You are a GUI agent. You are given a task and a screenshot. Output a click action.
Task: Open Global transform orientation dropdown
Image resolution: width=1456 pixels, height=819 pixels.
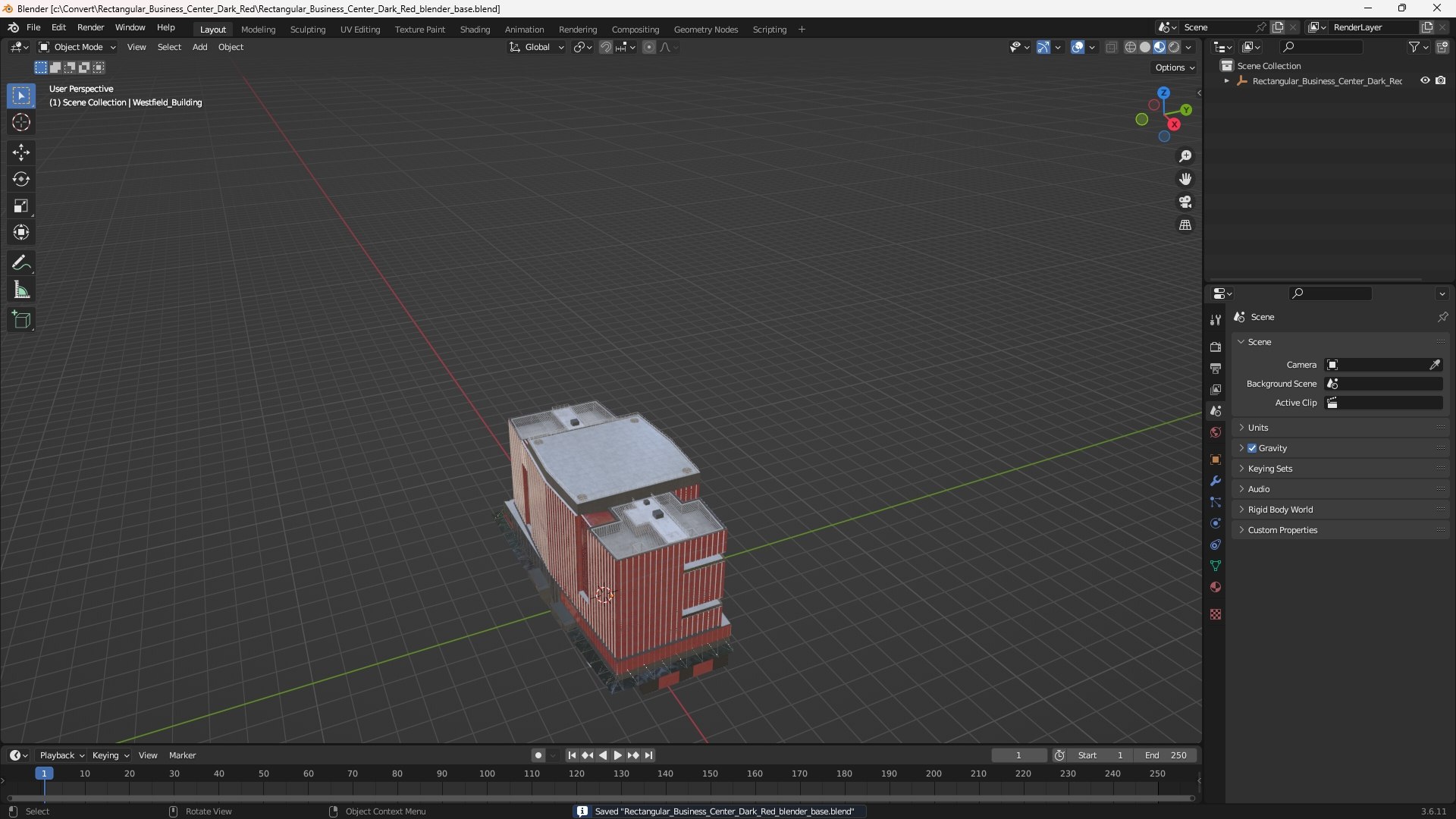pyautogui.click(x=537, y=47)
